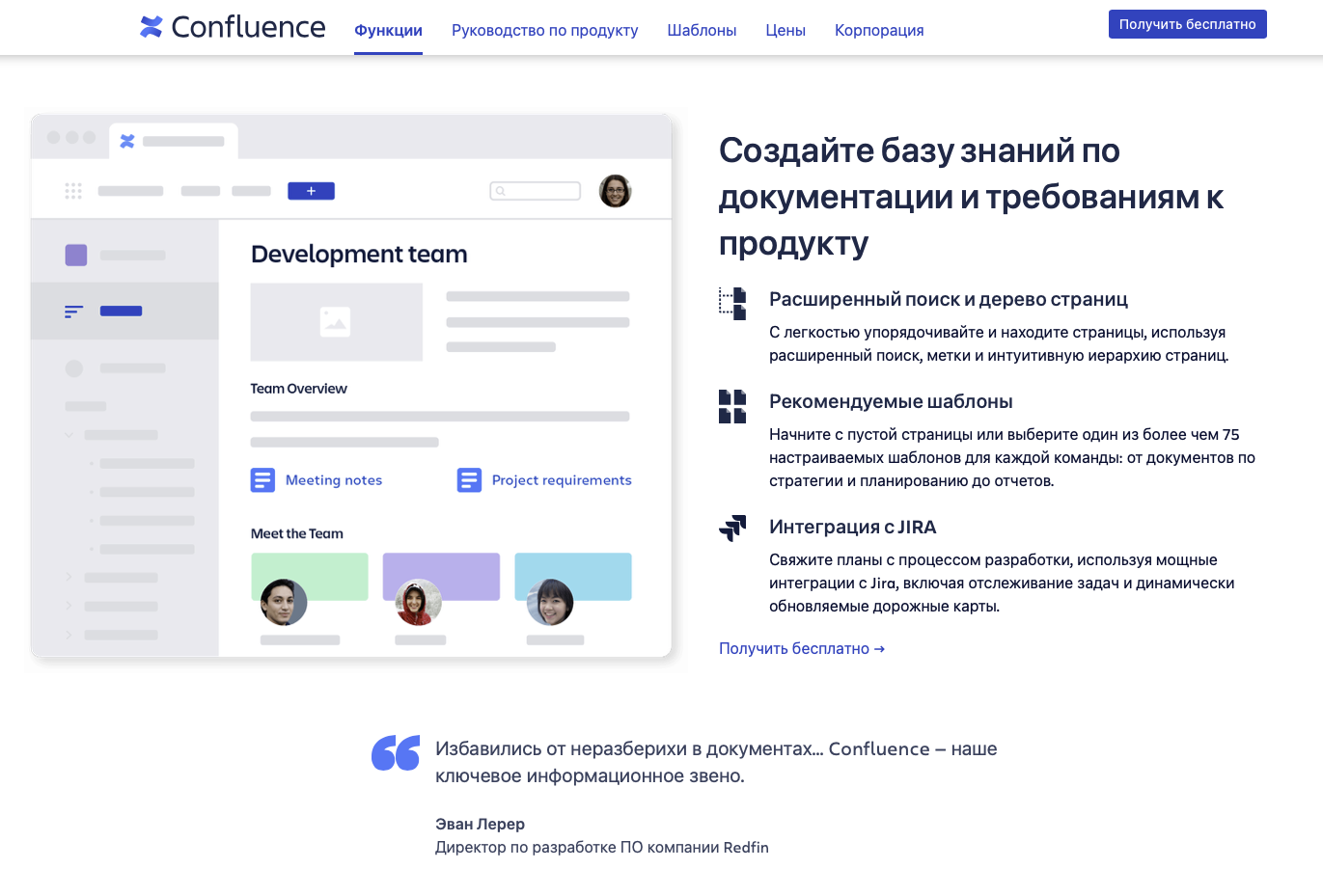Click the team member avatar on purple card
The height and width of the screenshot is (896, 1323).
418,602
